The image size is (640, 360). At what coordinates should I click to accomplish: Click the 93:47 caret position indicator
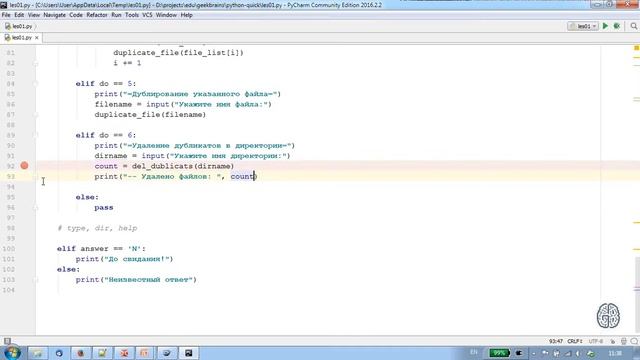pos(556,341)
